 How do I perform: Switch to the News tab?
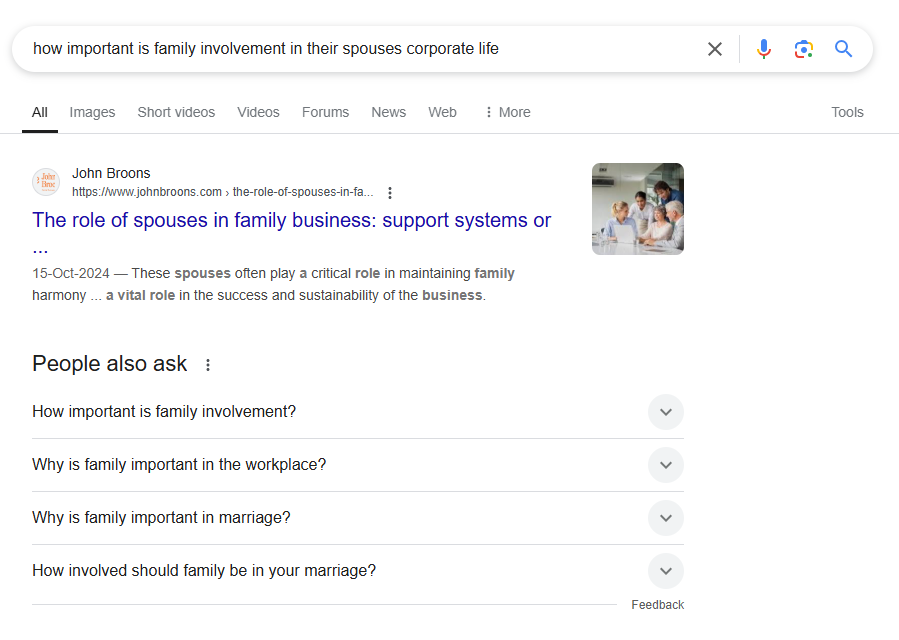(x=388, y=112)
